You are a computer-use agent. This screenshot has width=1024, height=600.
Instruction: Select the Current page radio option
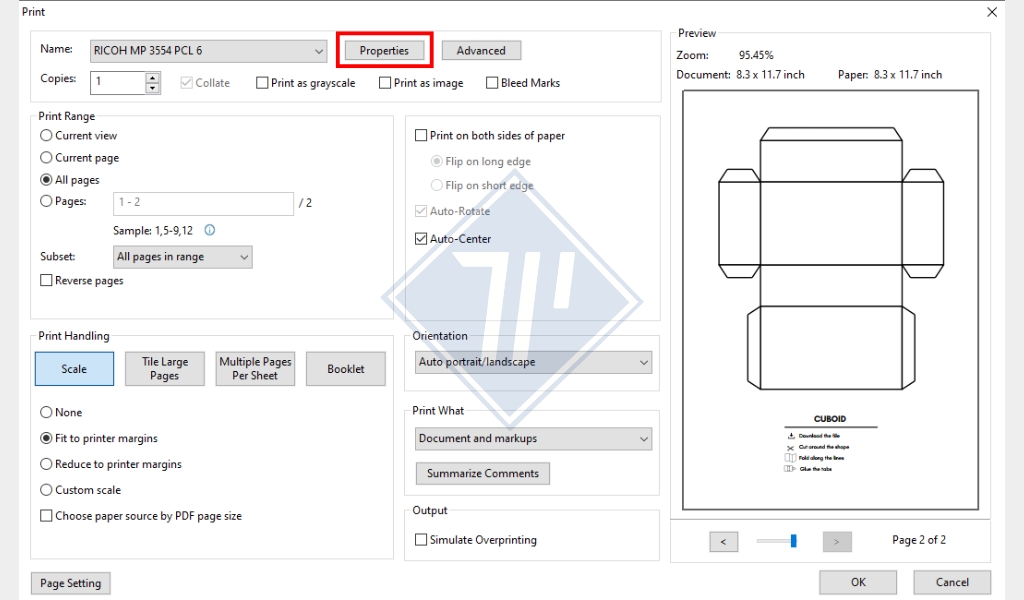coord(47,158)
